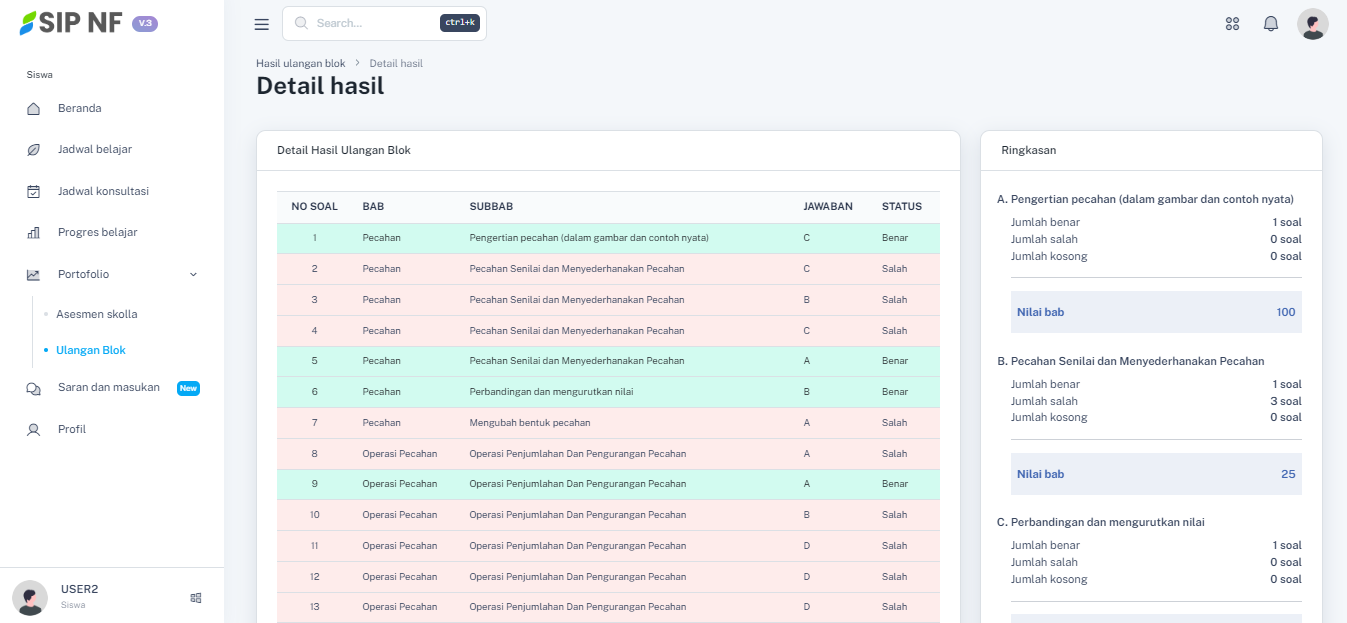Image resolution: width=1347 pixels, height=623 pixels.
Task: Click the USER2 avatar in sidebar footer
Action: pos(30,598)
